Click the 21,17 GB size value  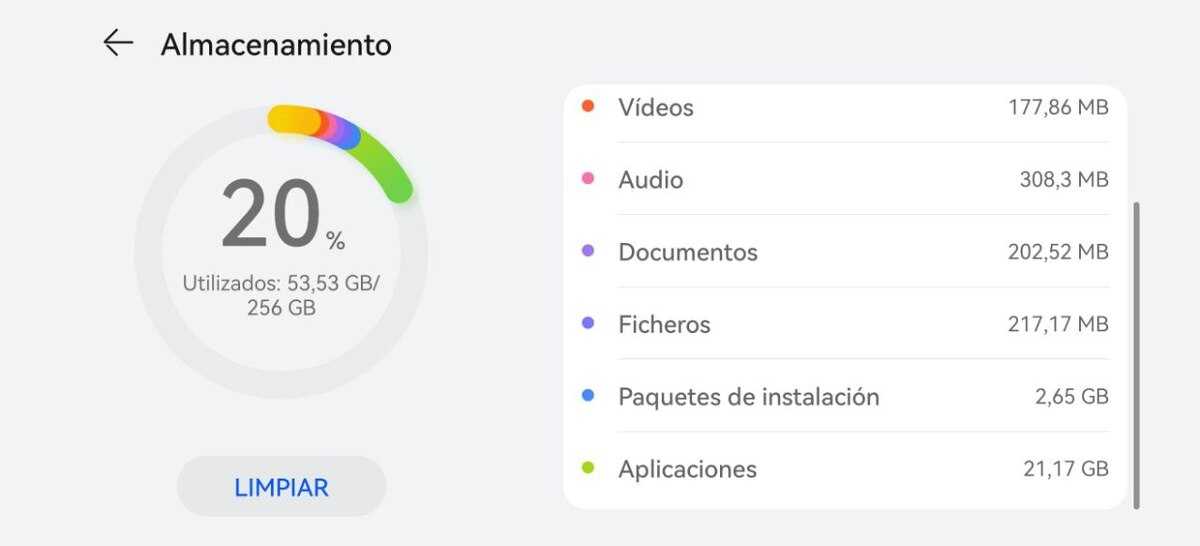pos(1066,469)
